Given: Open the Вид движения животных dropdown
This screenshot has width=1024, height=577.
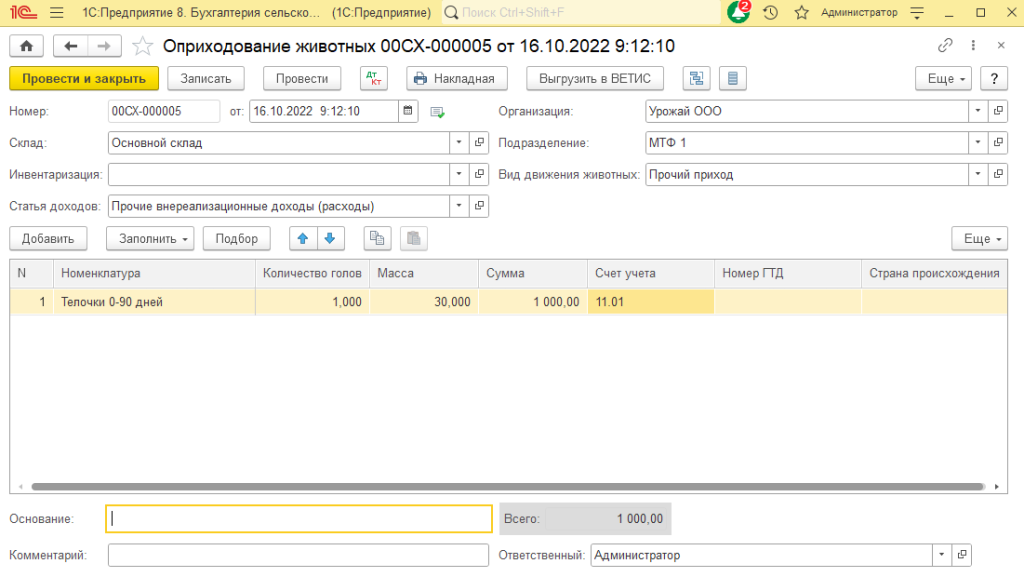Looking at the screenshot, I should pyautogui.click(x=976, y=174).
